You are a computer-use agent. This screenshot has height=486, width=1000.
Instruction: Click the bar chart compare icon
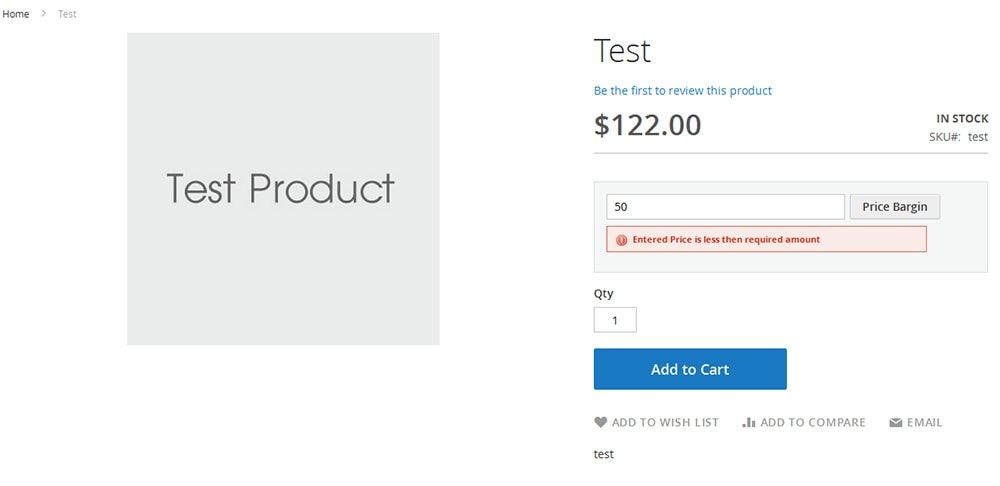point(749,422)
